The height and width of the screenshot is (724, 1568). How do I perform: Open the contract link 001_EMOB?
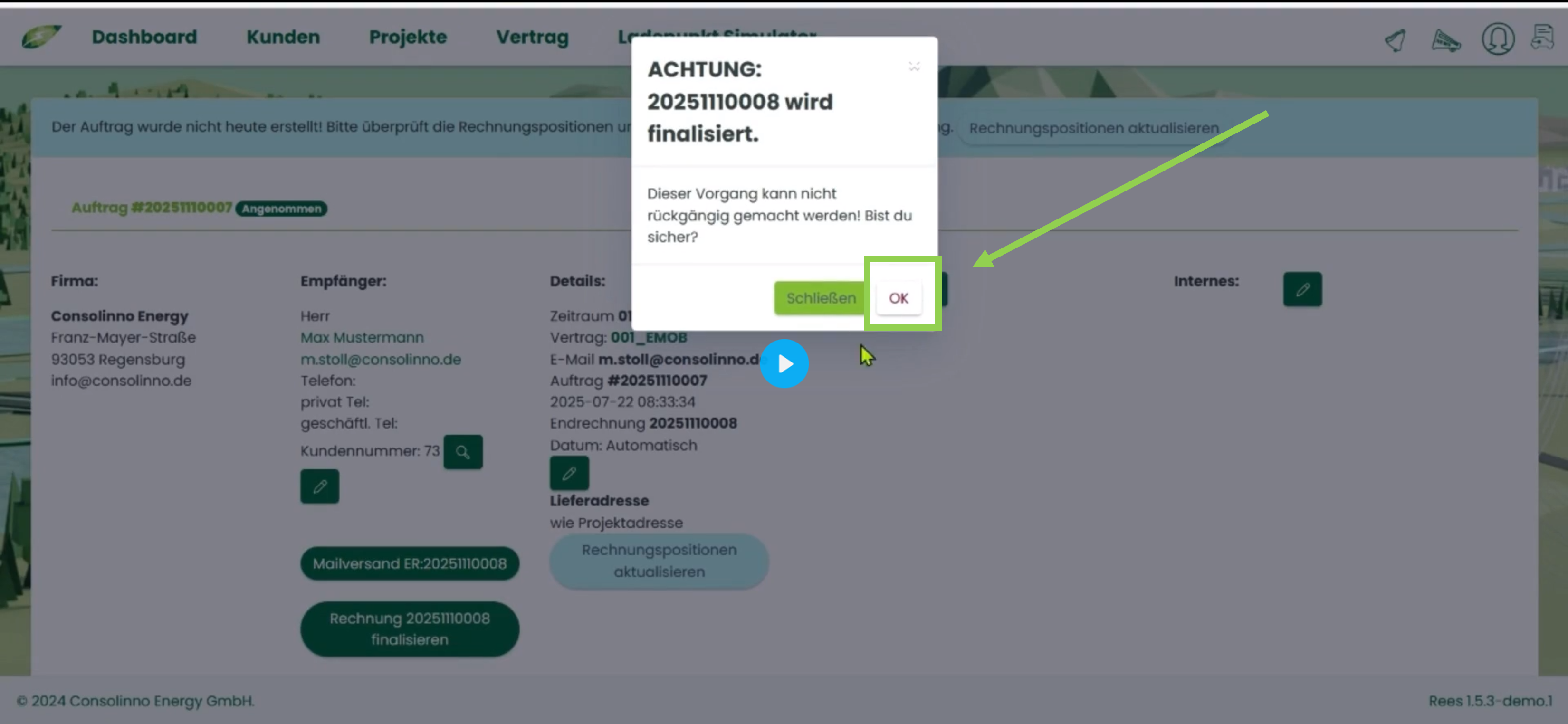[x=649, y=337]
